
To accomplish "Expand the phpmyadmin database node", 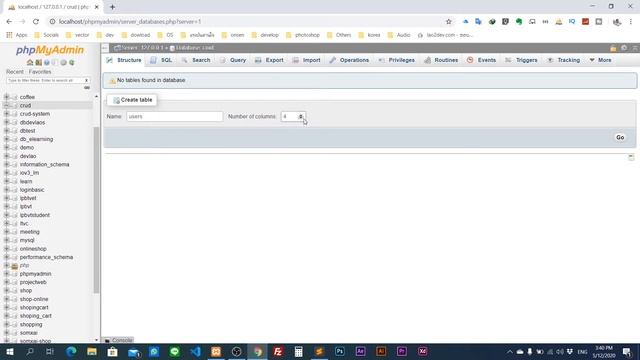I will pyautogui.click(x=6, y=274).
